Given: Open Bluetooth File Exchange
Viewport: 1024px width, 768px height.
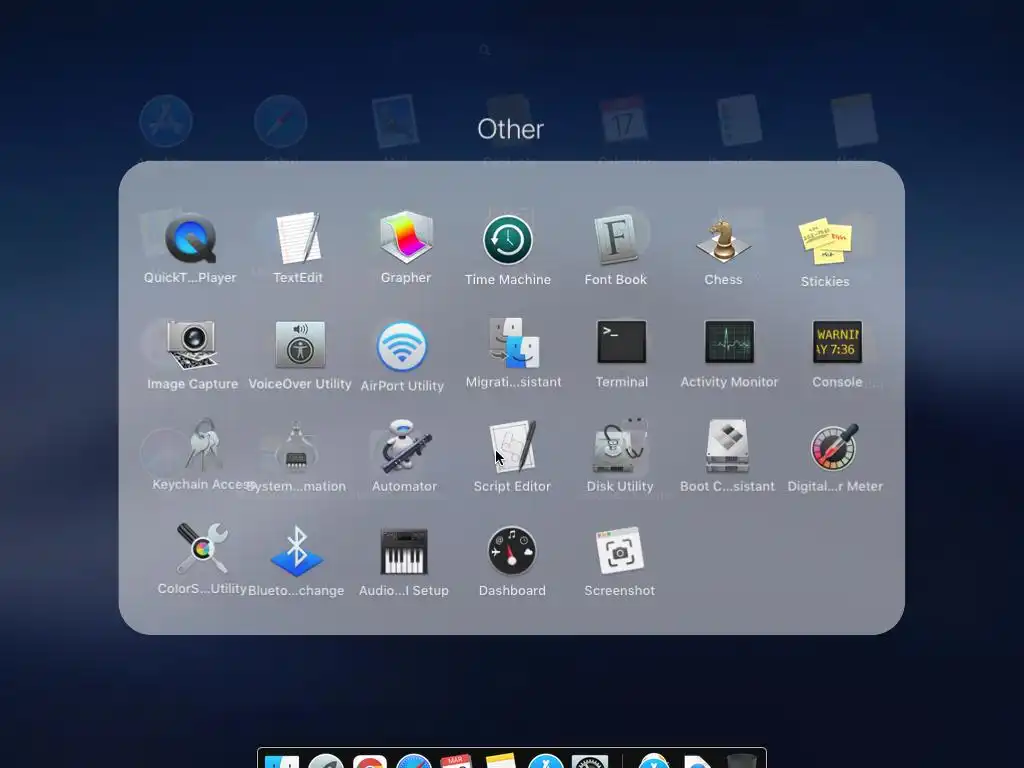Looking at the screenshot, I should 296,552.
